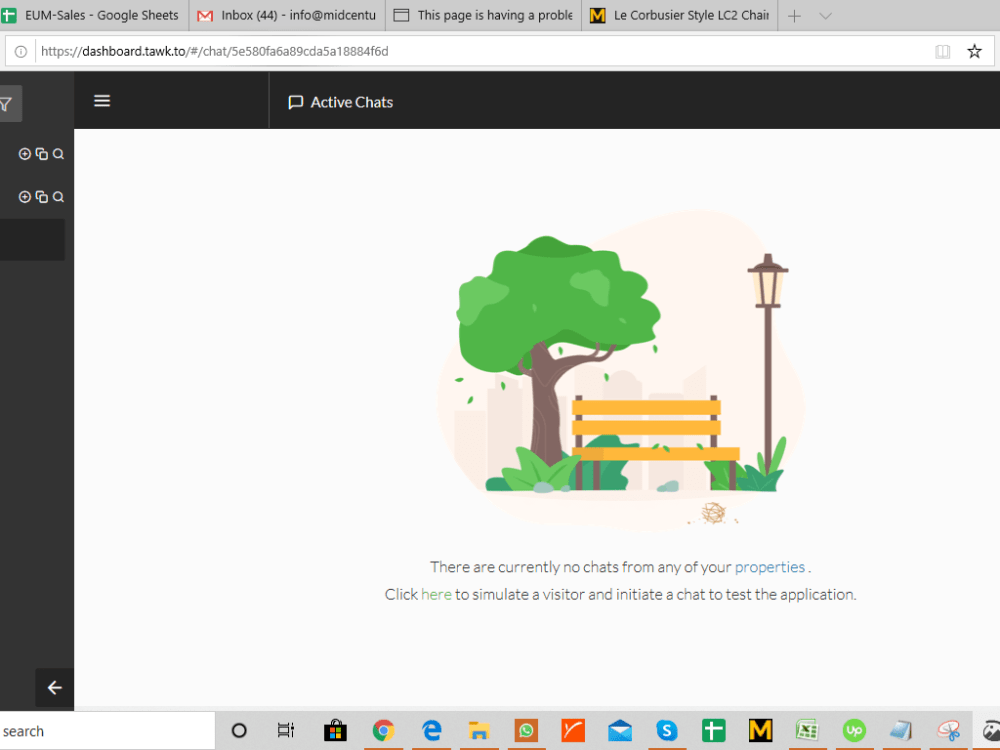Image resolution: width=1000 pixels, height=750 pixels.
Task: Follow the blue properties link
Action: (x=769, y=567)
